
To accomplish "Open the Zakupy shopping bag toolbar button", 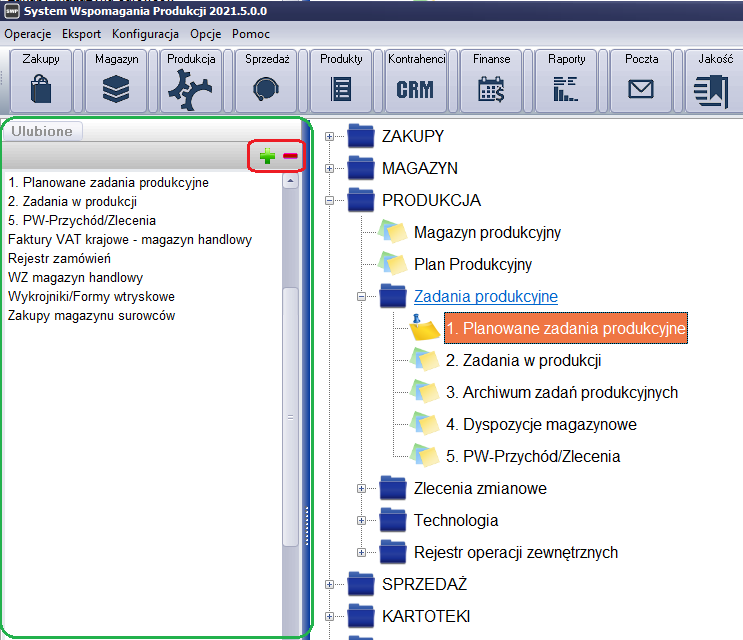I will (41, 79).
